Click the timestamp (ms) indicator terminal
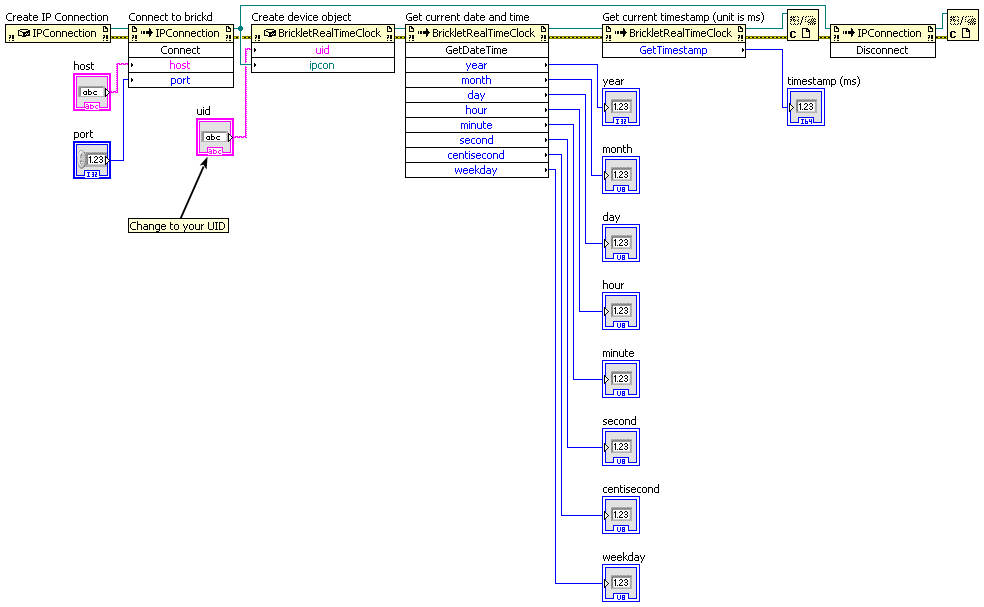The image size is (984, 607). [806, 107]
